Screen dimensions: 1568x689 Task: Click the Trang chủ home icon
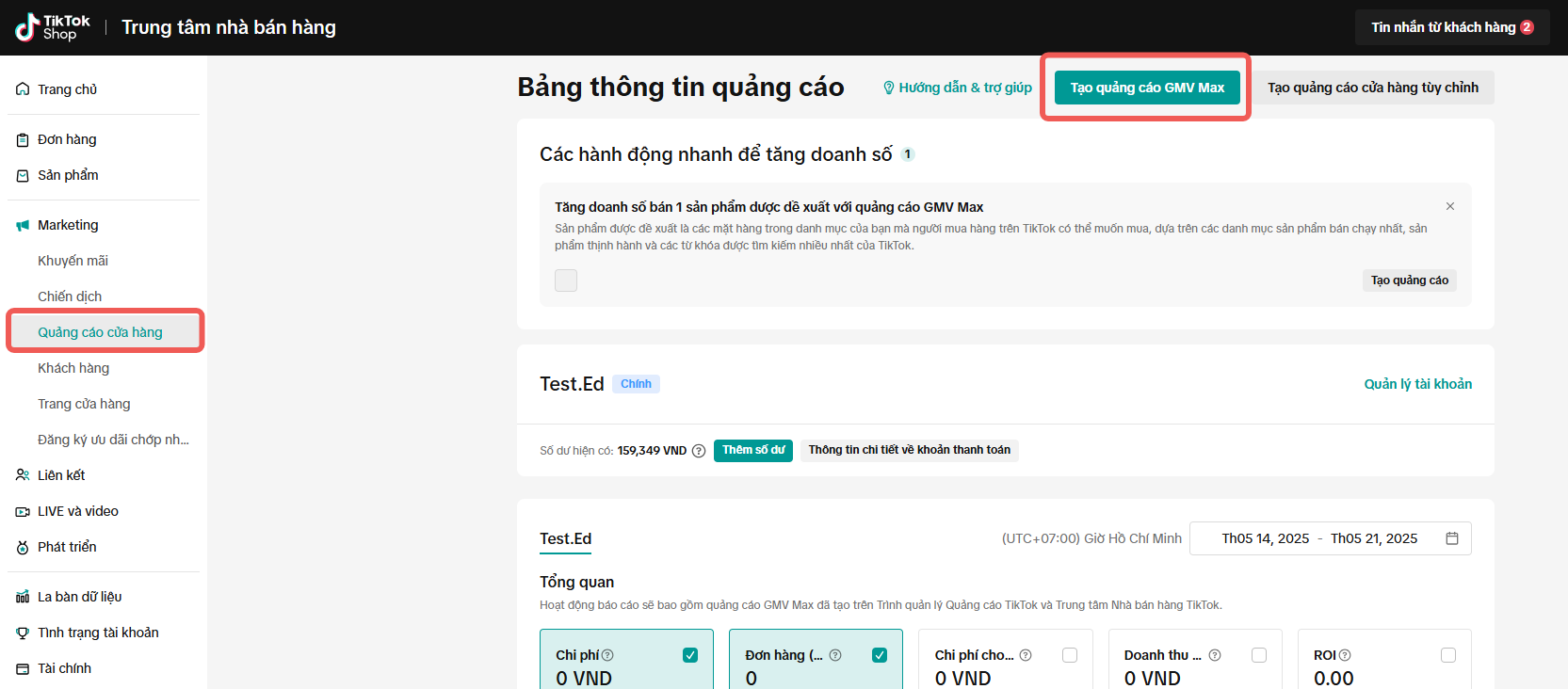[x=23, y=89]
